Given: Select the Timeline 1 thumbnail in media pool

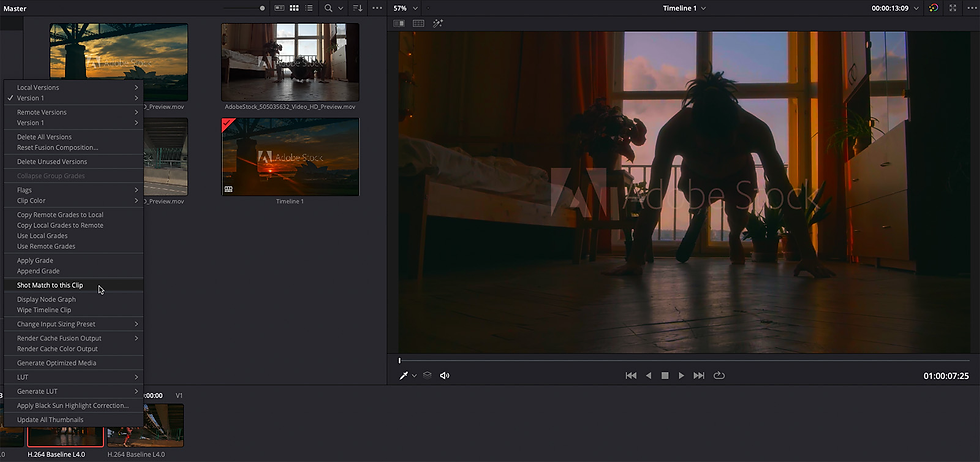Looking at the screenshot, I should pyautogui.click(x=290, y=157).
